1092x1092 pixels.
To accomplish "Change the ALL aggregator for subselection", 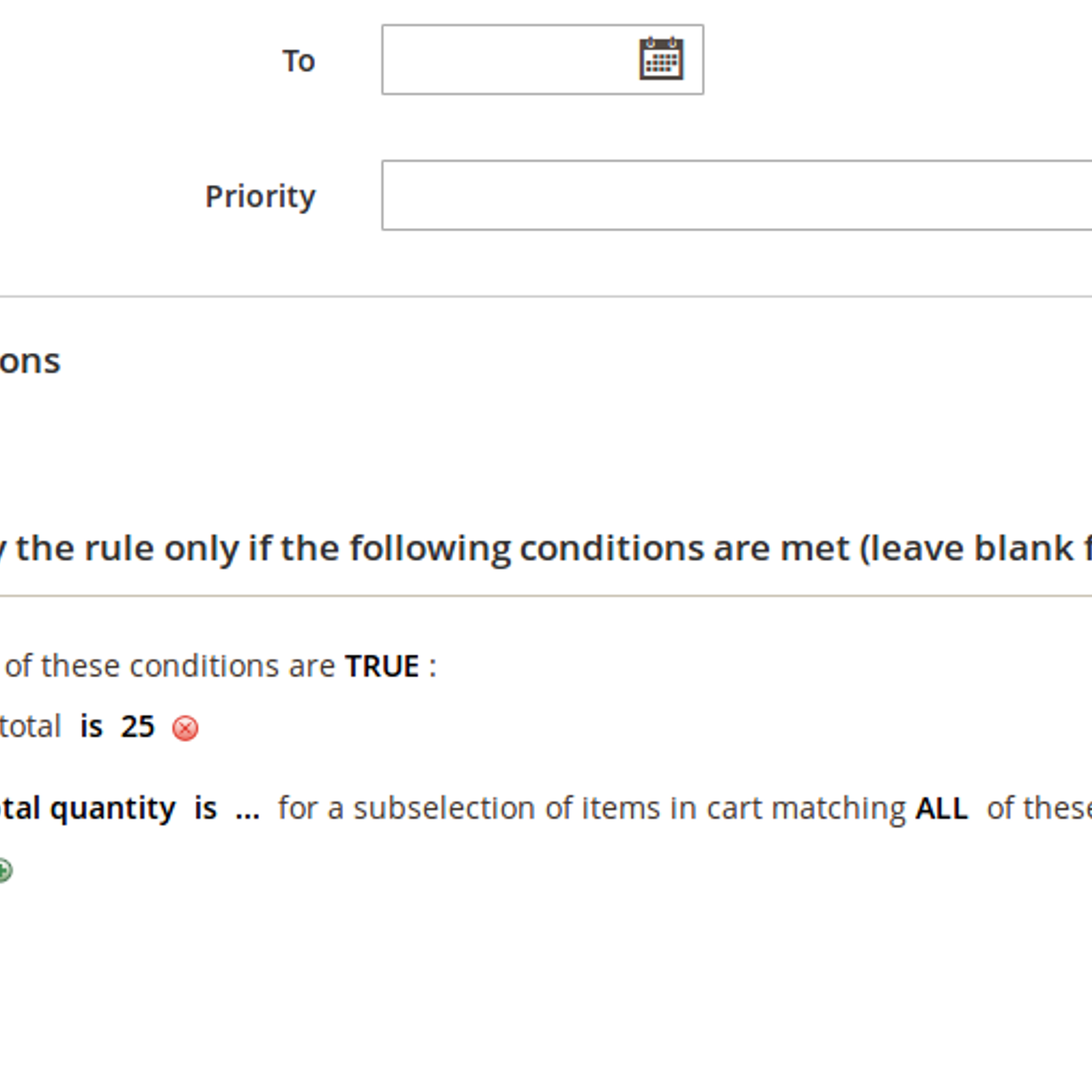I will coord(942,809).
